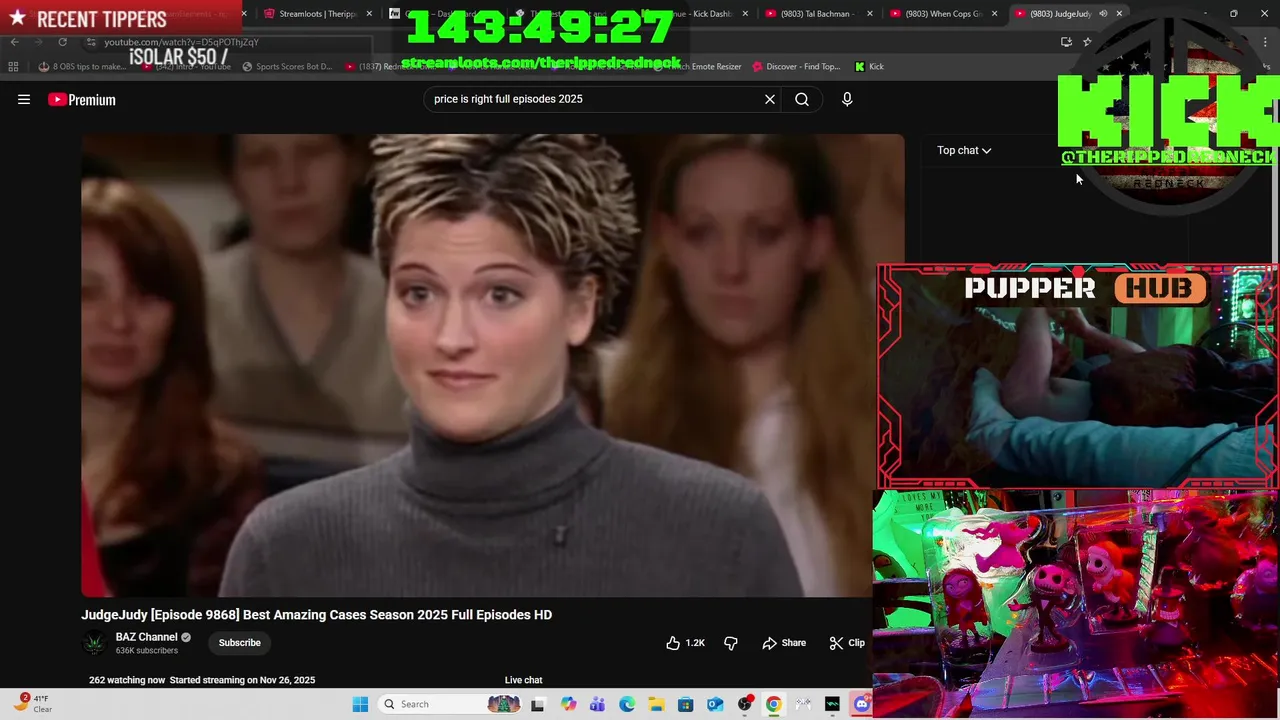Close the Streamloots tab
Viewport: 1280px width, 720px height.
[370, 14]
